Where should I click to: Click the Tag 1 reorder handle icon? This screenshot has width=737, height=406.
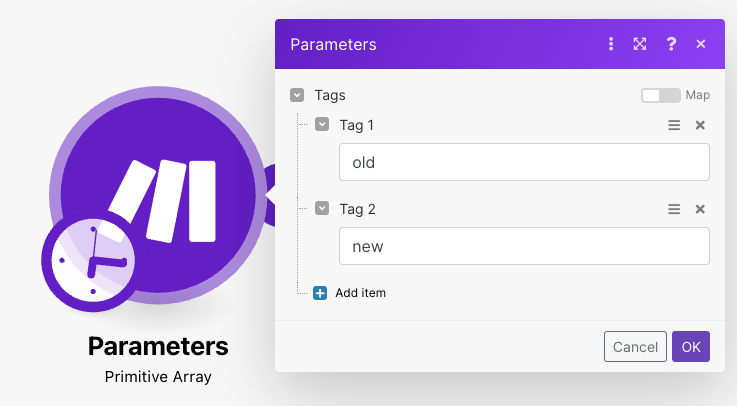pos(674,125)
